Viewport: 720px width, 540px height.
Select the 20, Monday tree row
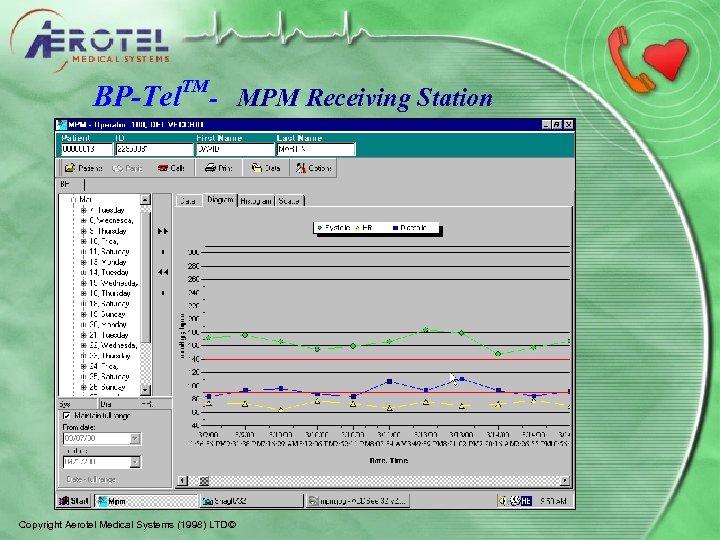[x=108, y=325]
